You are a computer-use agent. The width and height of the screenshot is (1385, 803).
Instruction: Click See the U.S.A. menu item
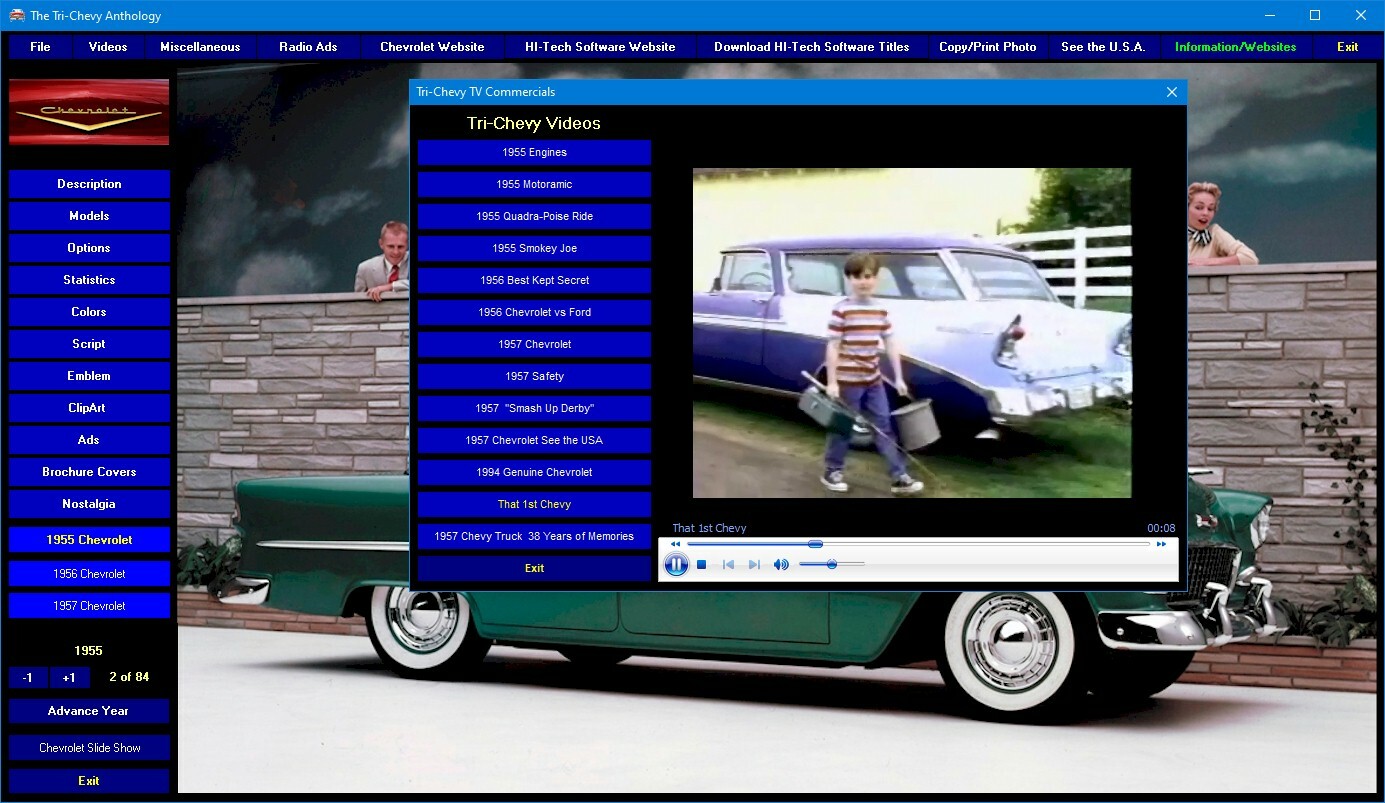(x=1103, y=47)
